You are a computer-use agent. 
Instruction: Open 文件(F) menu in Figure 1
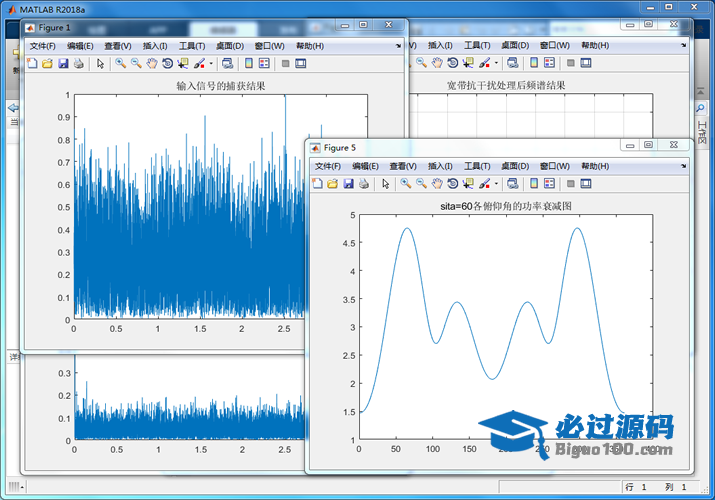click(x=42, y=46)
